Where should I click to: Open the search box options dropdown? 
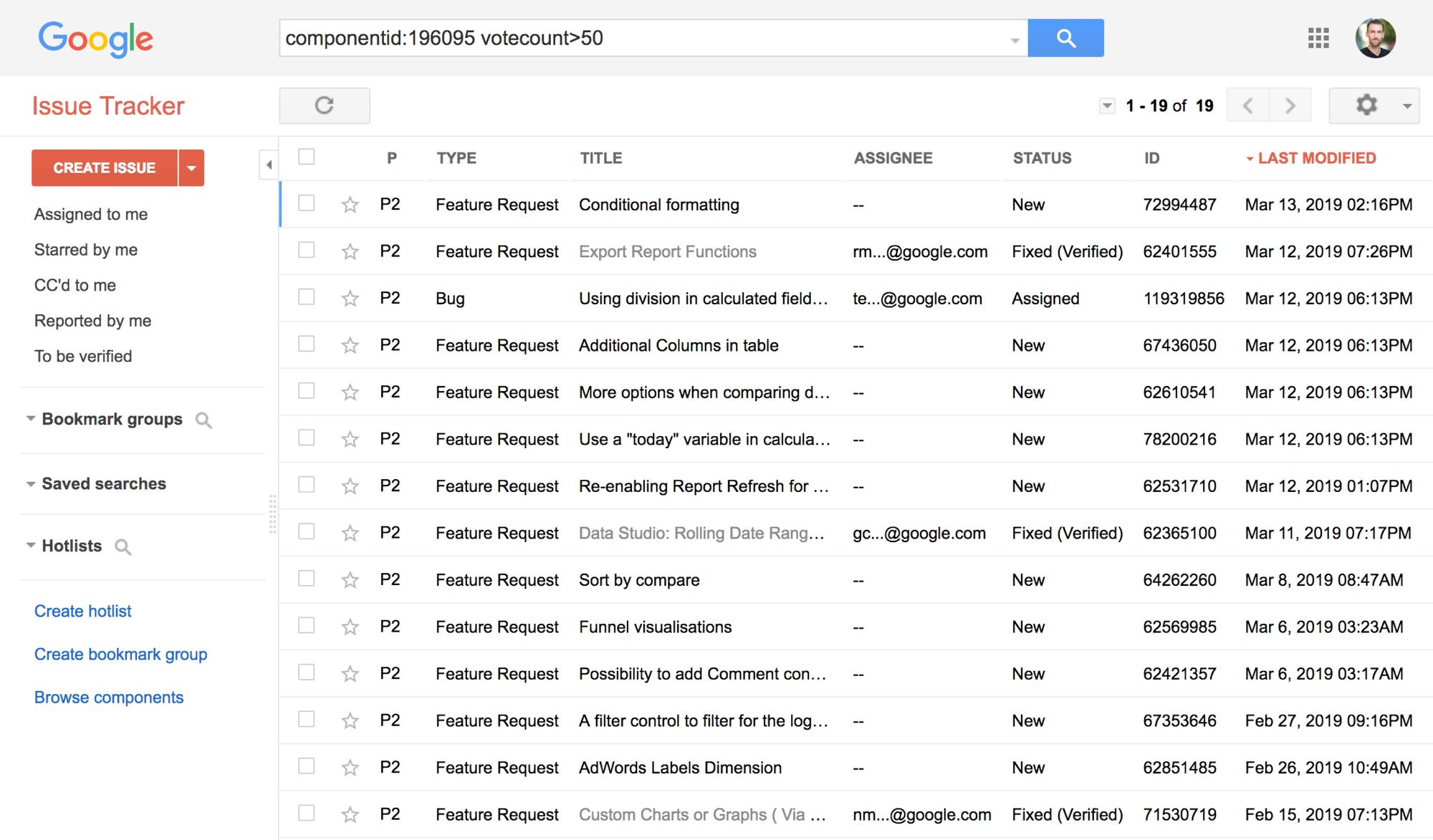coord(1015,40)
